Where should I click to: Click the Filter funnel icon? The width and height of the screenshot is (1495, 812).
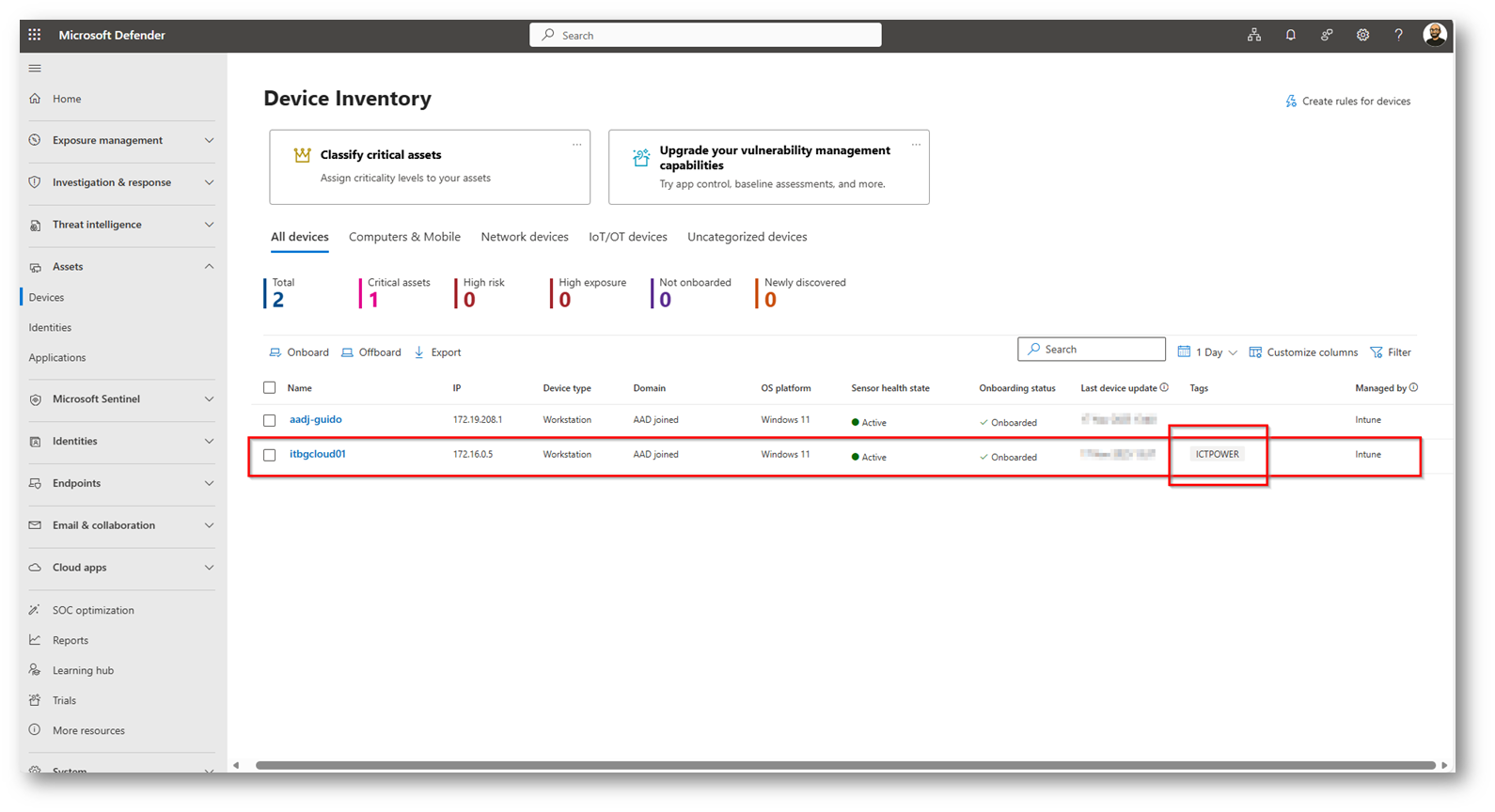pos(1377,352)
